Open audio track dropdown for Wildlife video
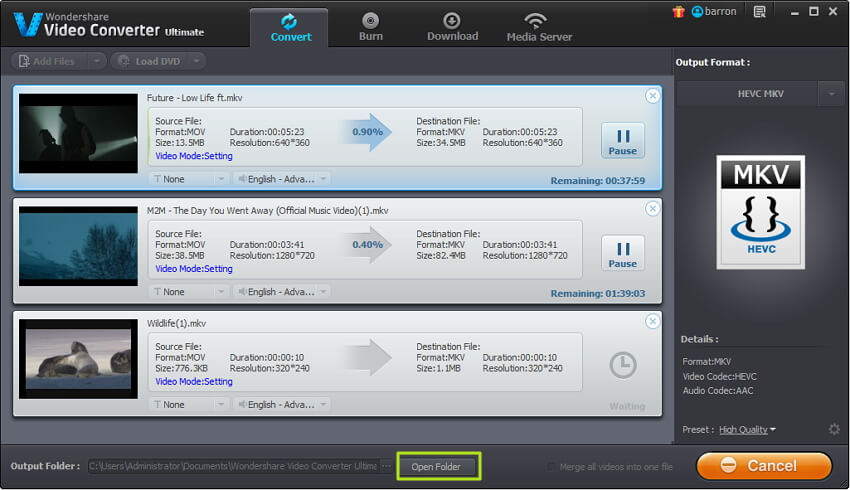Viewport: 850px width, 490px height. click(x=281, y=404)
